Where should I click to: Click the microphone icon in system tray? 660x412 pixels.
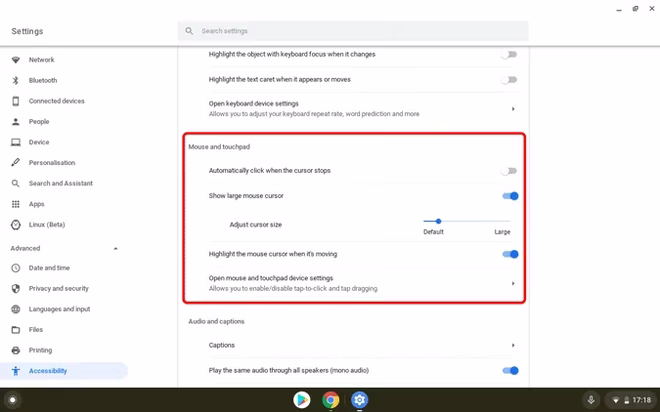591,400
